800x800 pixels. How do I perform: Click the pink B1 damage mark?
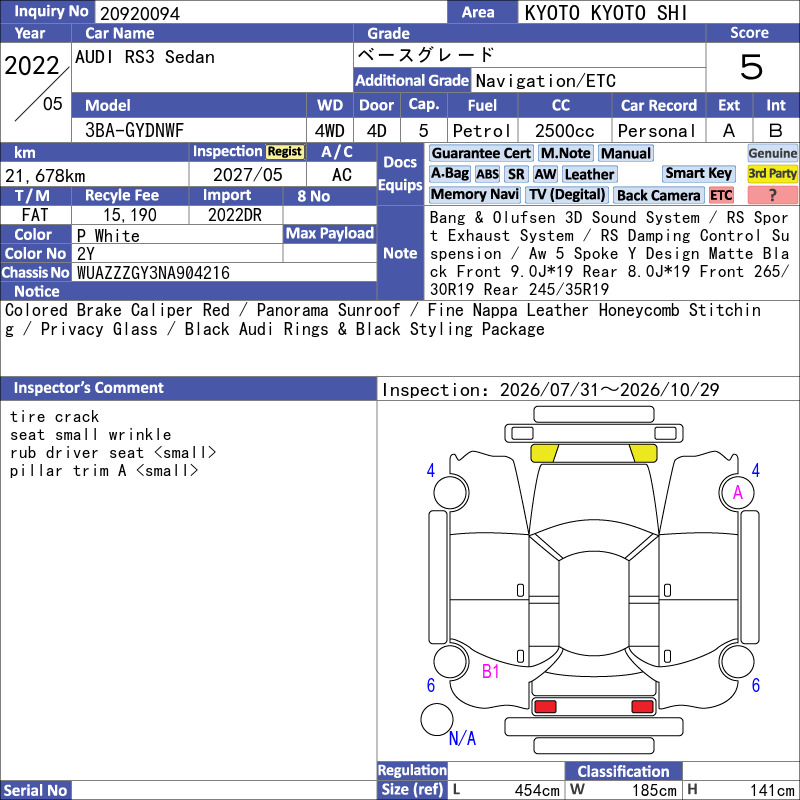click(x=490, y=671)
